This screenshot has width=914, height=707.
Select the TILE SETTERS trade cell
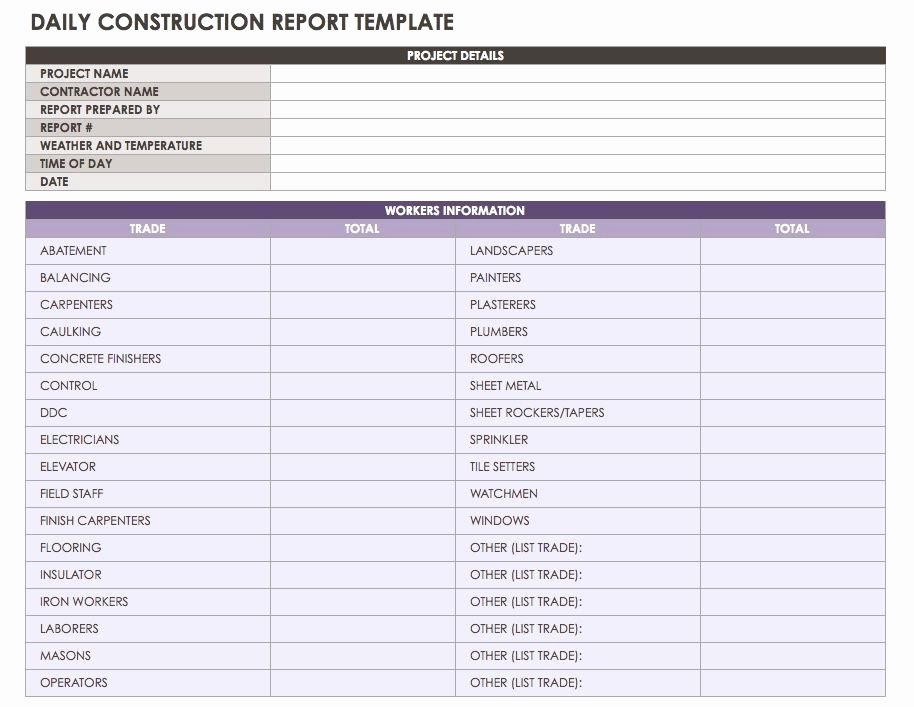click(578, 467)
